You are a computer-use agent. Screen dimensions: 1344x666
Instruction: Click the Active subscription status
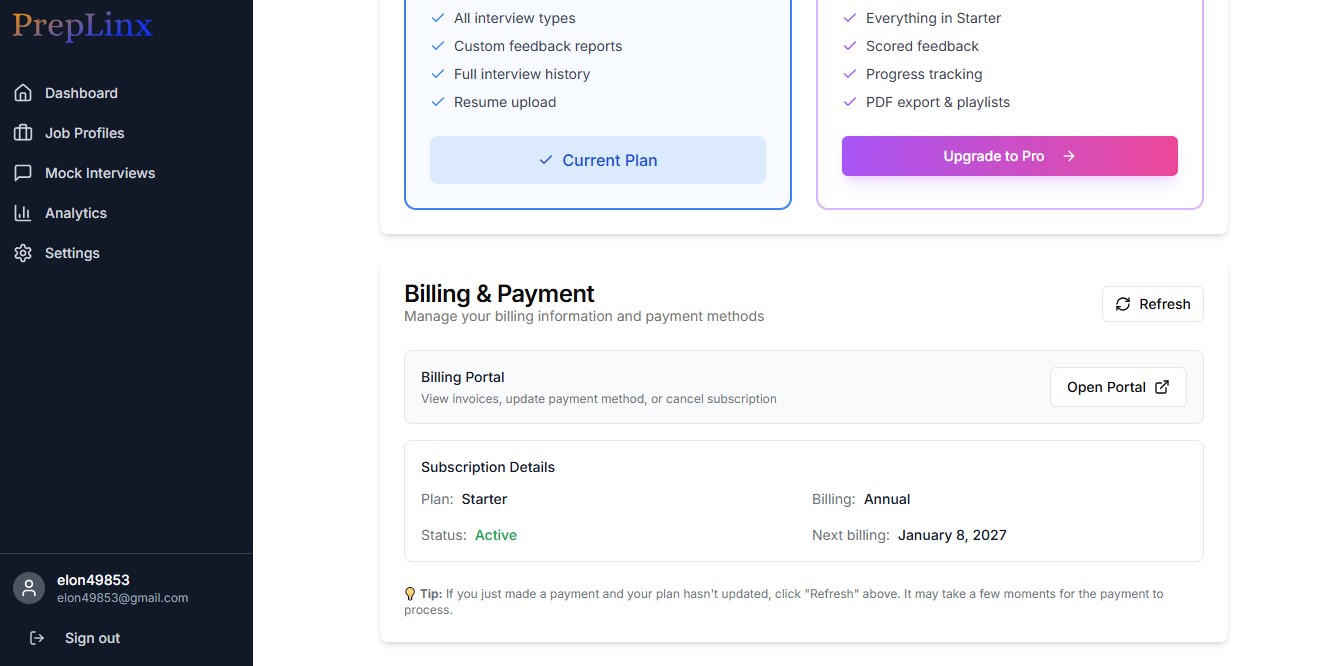click(x=496, y=535)
